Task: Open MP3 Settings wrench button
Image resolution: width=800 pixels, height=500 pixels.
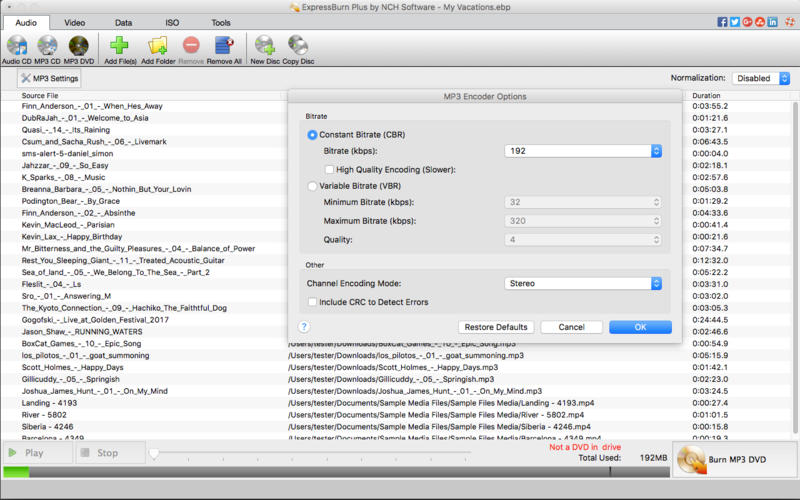Action: (x=49, y=78)
